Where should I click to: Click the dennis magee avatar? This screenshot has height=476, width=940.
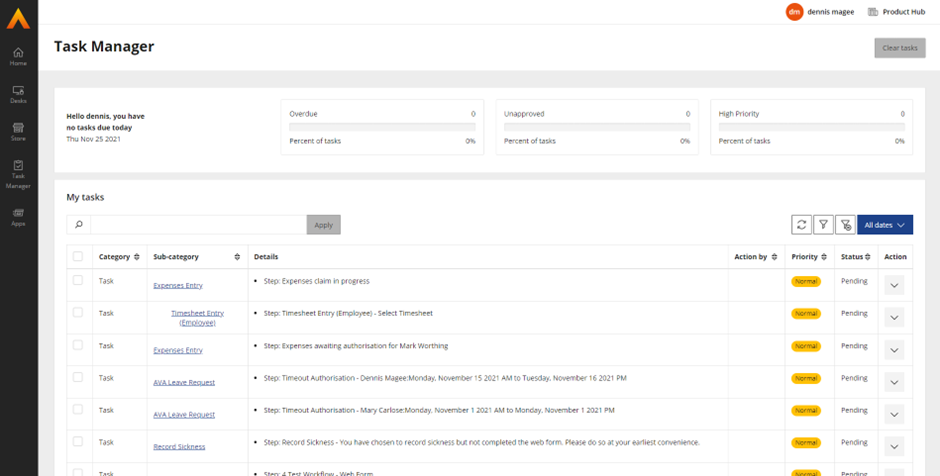pyautogui.click(x=794, y=11)
